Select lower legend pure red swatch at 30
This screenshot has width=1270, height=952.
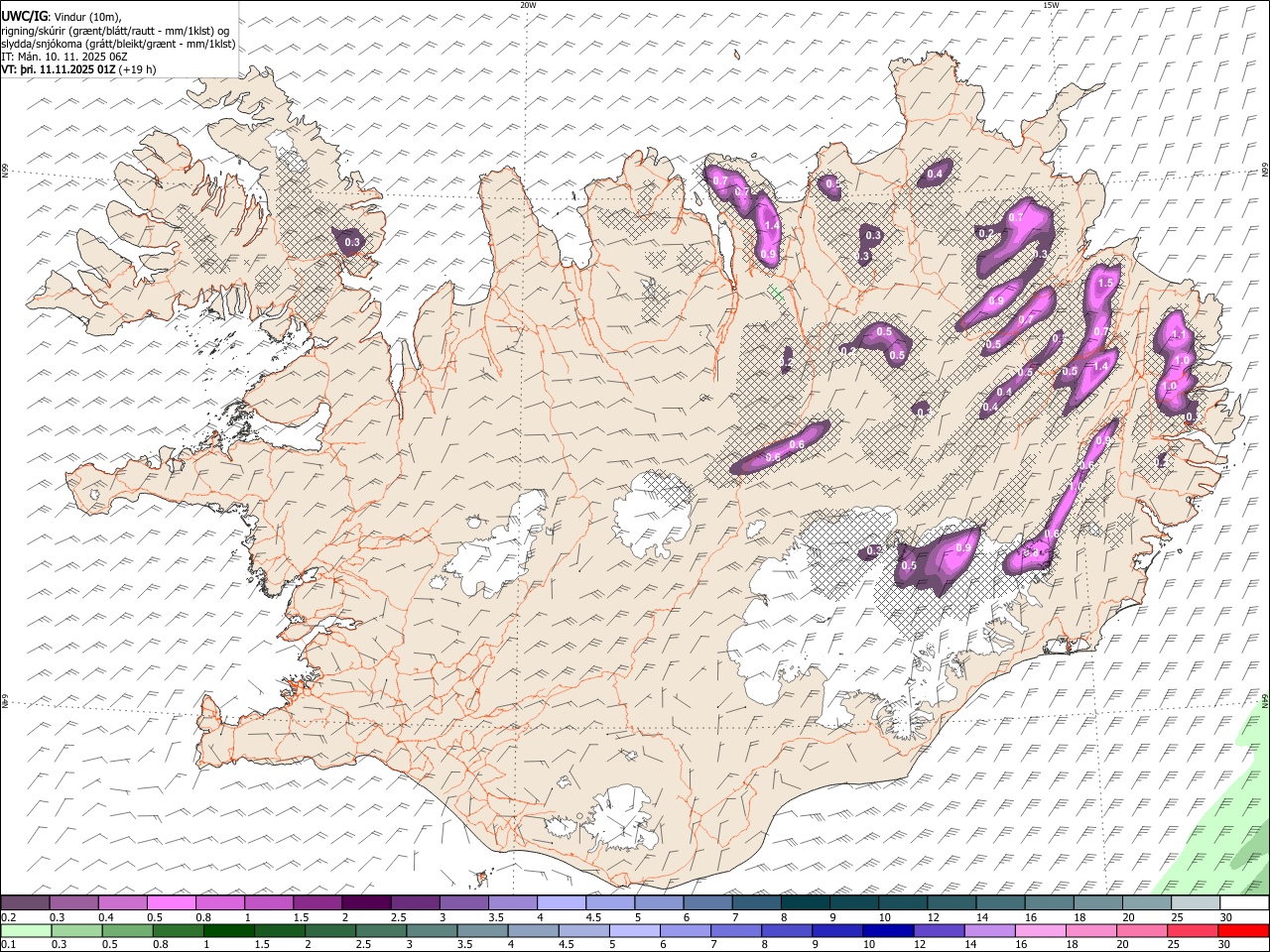click(x=1243, y=930)
